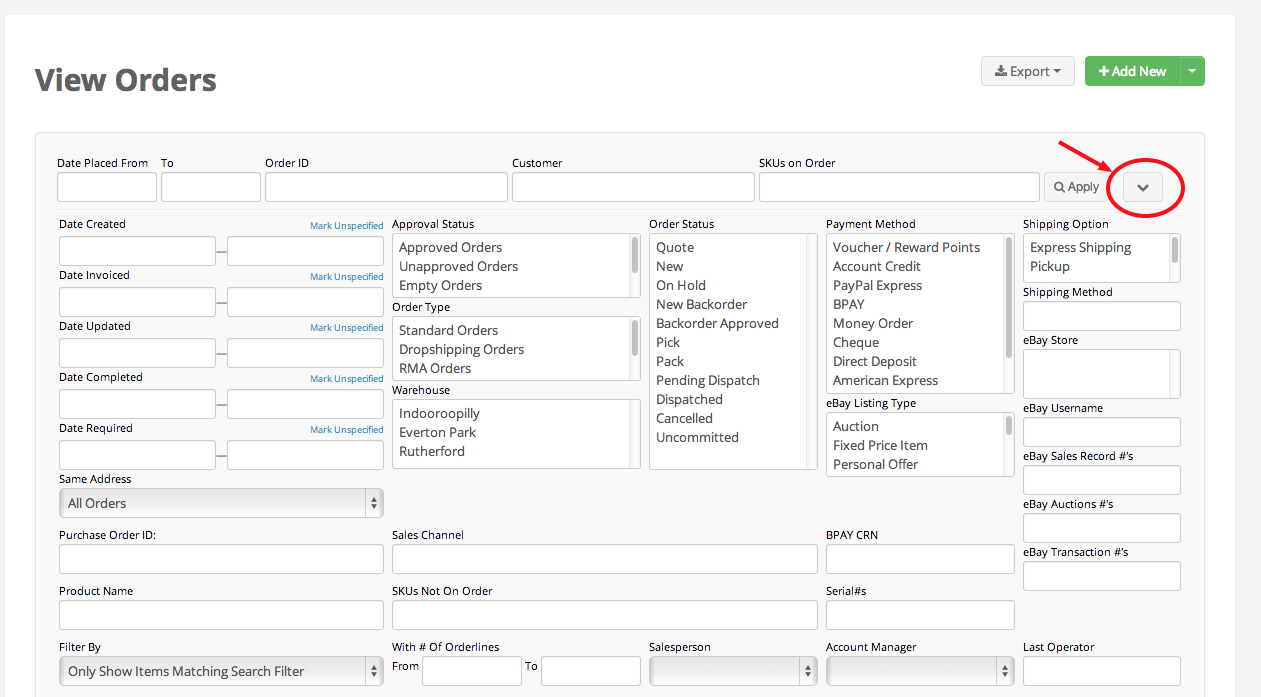The image size is (1261, 697).
Task: Click the green Add New button
Action: pyautogui.click(x=1132, y=71)
